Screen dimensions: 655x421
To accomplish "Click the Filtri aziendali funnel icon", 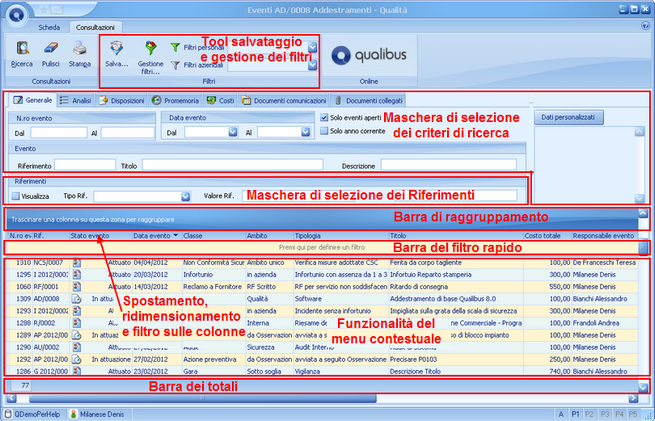I will [175, 65].
